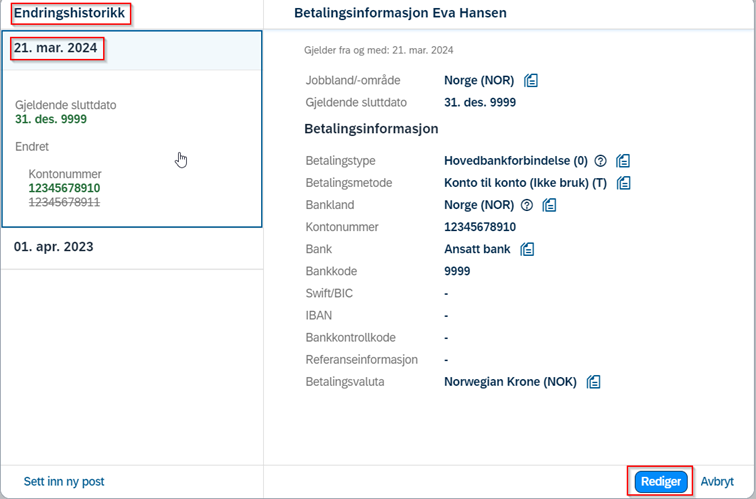Select the 21. mar. 2024 history entry
Viewport: 756px width, 499px height.
132,51
